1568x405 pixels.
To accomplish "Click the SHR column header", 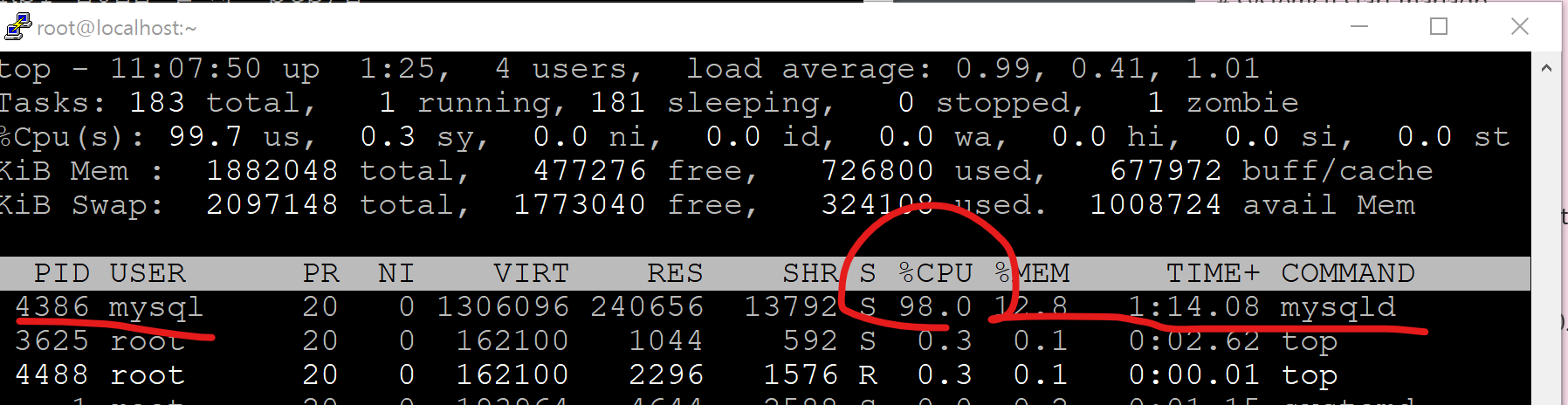I will 810,274.
